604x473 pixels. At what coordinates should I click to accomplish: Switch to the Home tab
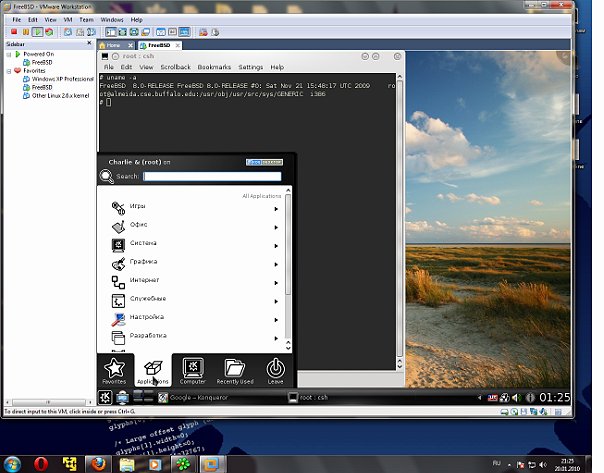[x=113, y=45]
